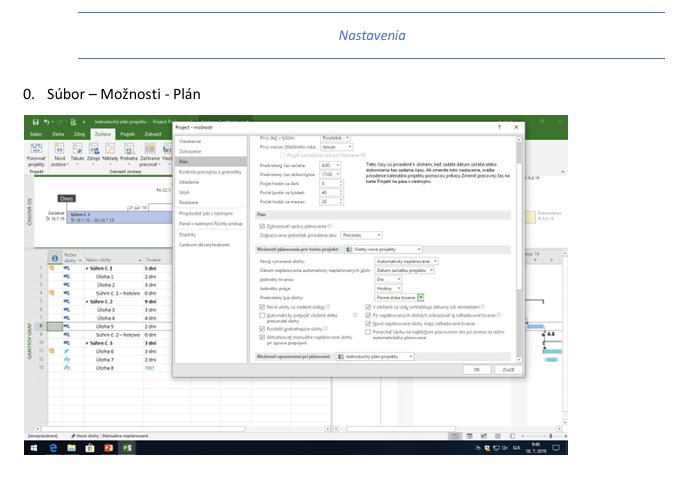Click the Náklady report icon
The image size is (692, 481).
(110, 149)
